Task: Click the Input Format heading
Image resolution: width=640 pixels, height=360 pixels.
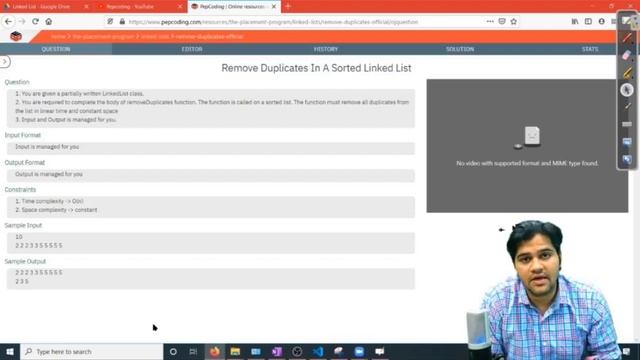Action: tap(23, 135)
